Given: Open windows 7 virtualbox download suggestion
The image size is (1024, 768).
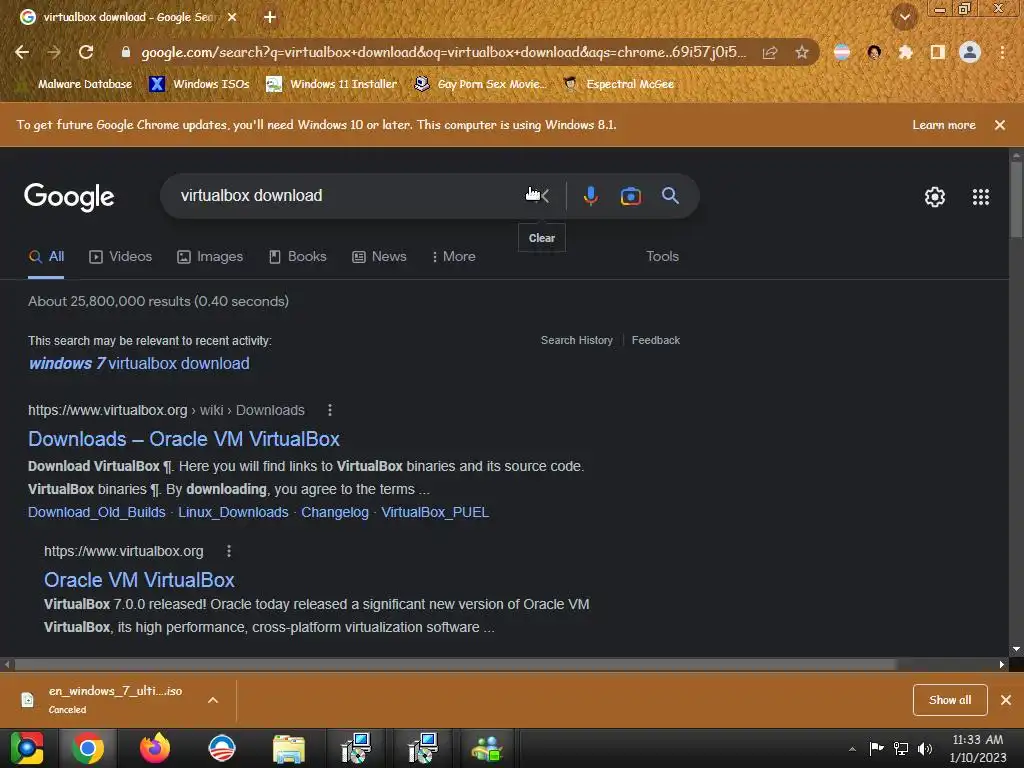Looking at the screenshot, I should [138, 363].
